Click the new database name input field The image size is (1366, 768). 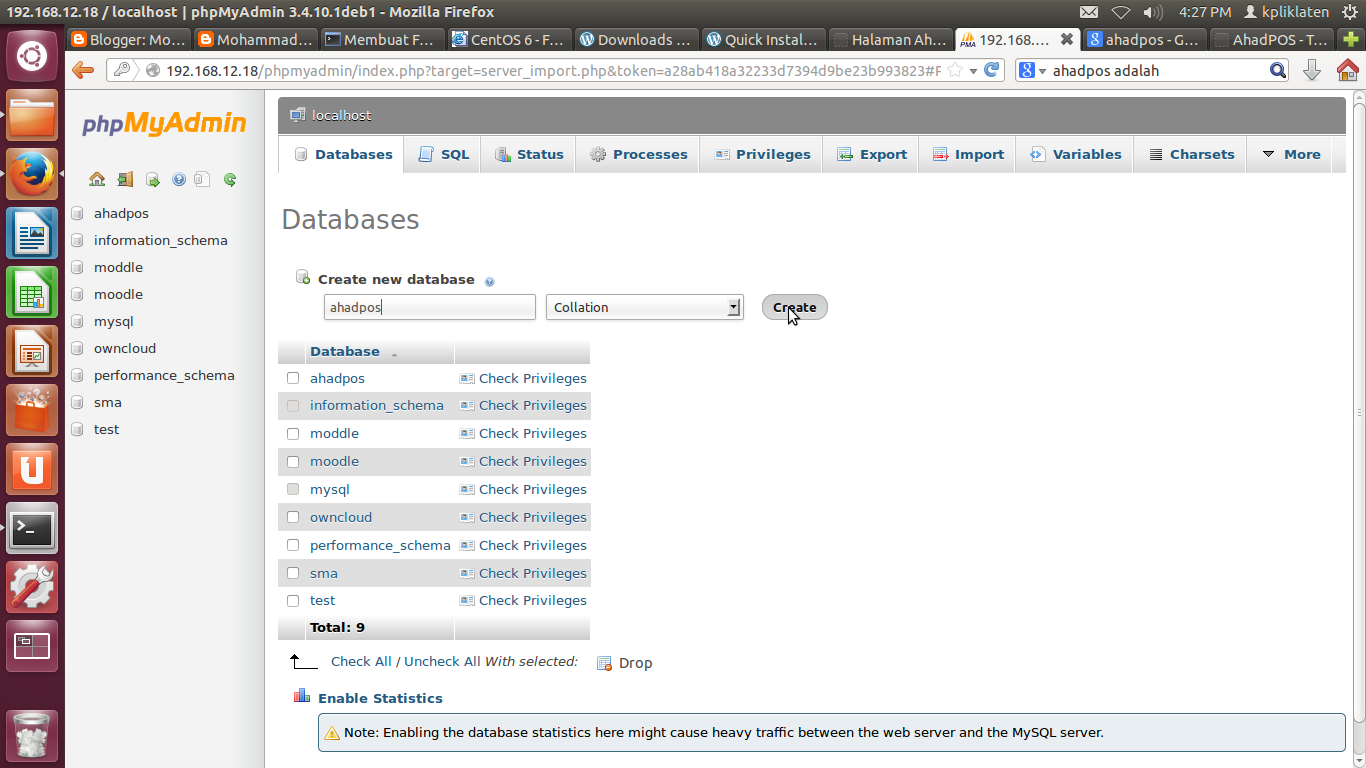(x=430, y=307)
